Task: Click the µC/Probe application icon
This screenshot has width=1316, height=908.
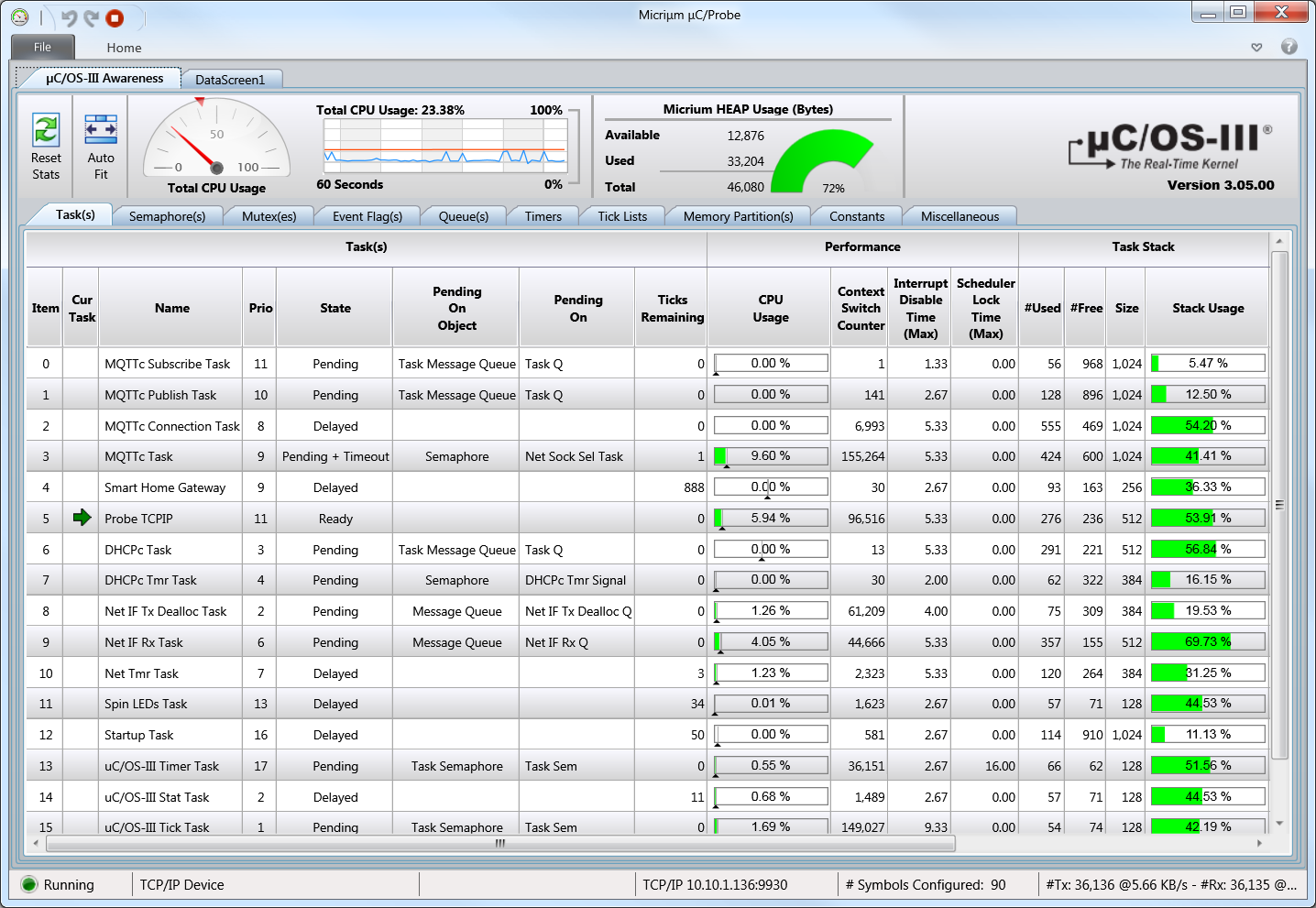Action: point(20,17)
